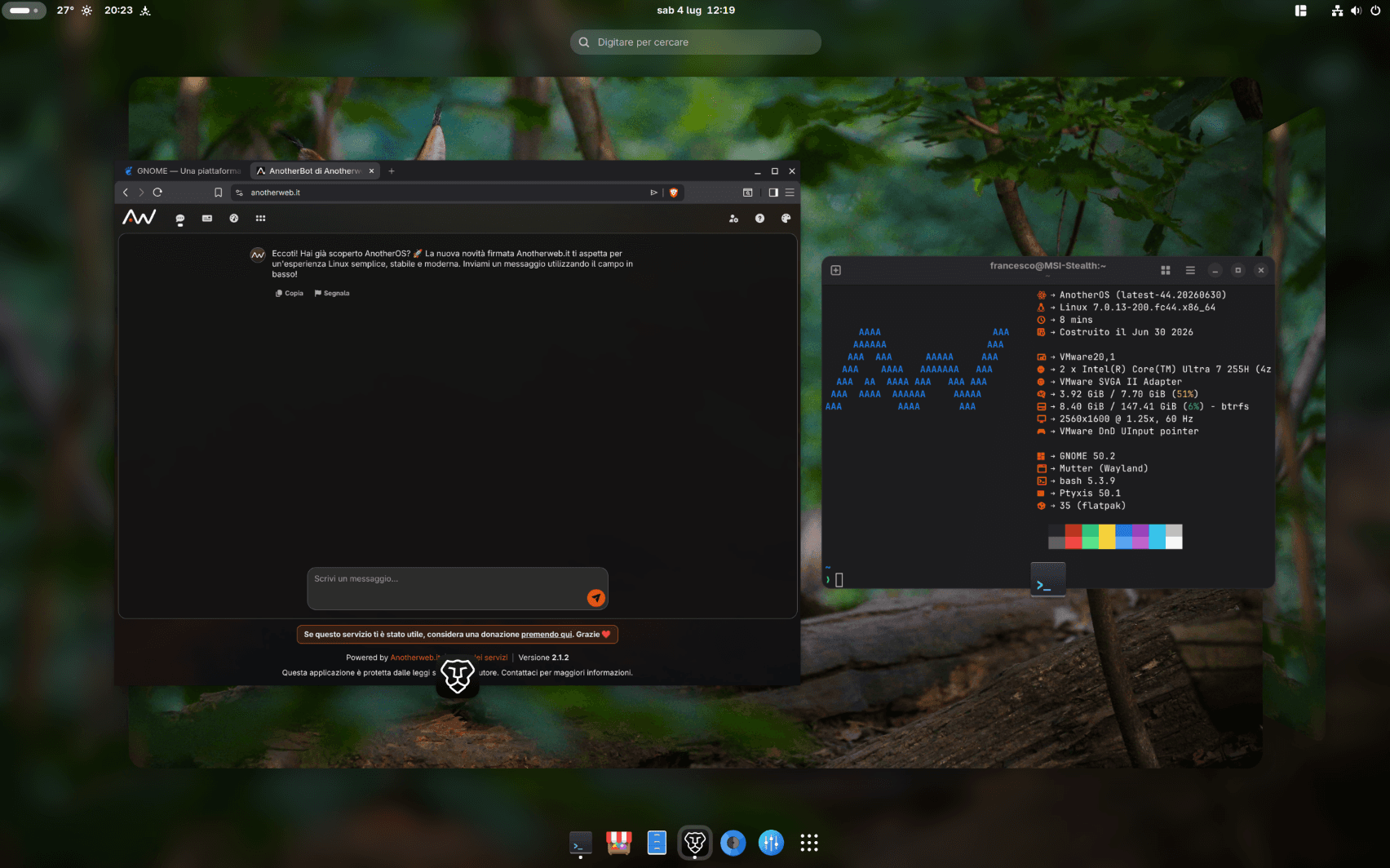Open the volume icon in top bar

point(1356,11)
